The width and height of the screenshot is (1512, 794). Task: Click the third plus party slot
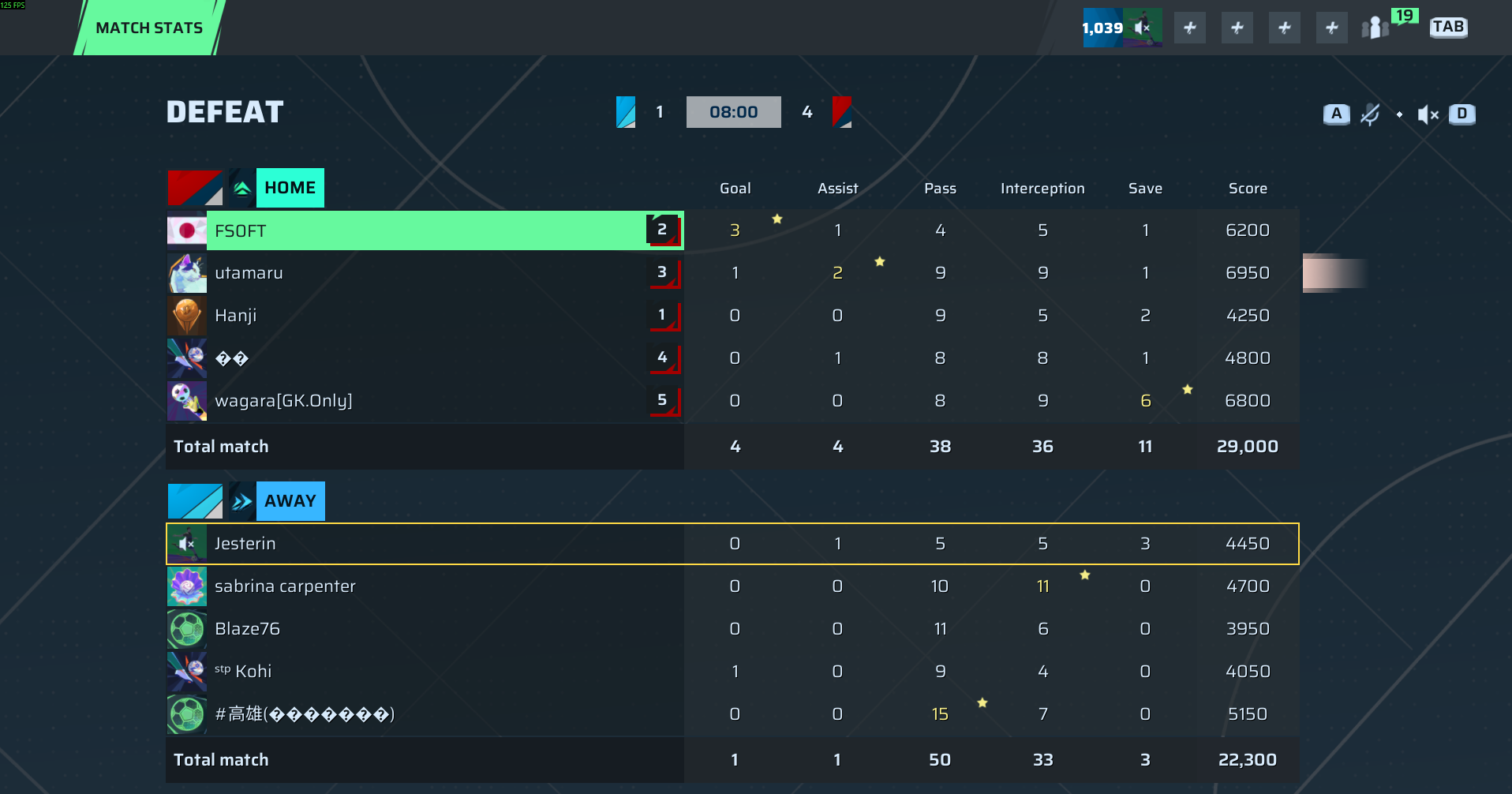click(1285, 28)
